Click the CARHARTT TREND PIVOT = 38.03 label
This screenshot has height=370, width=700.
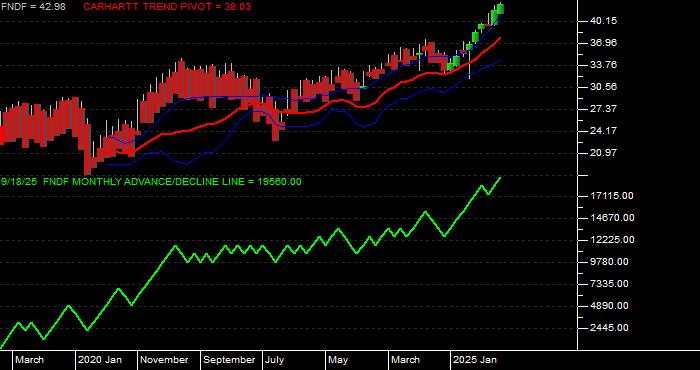pos(167,7)
